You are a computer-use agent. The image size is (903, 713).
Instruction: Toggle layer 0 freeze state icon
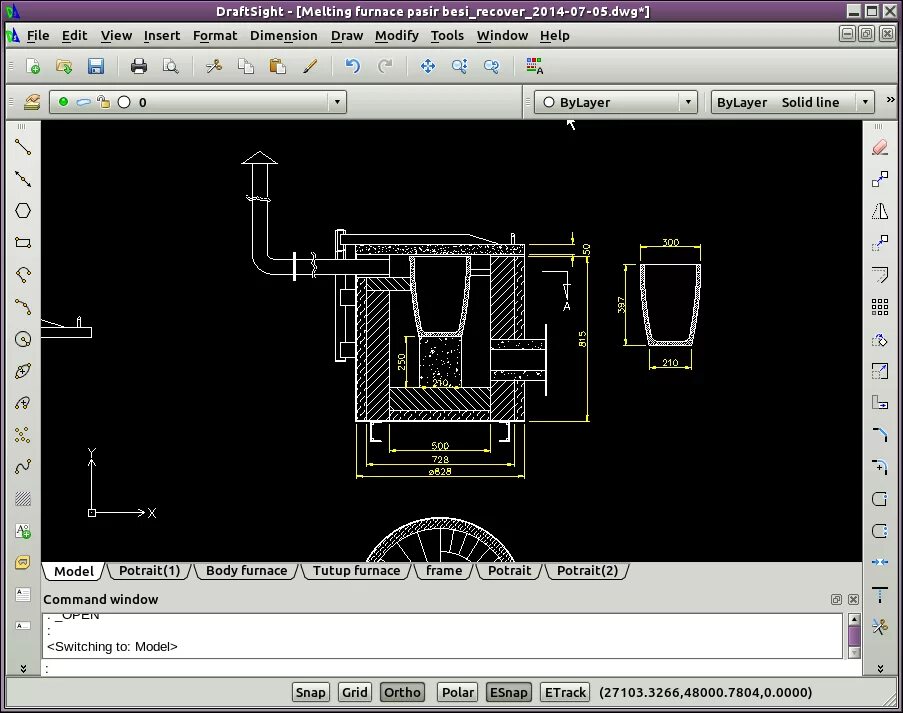tap(84, 103)
